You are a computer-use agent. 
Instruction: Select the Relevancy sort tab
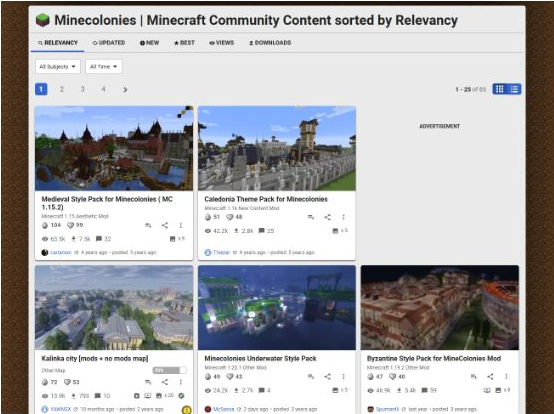click(x=58, y=43)
